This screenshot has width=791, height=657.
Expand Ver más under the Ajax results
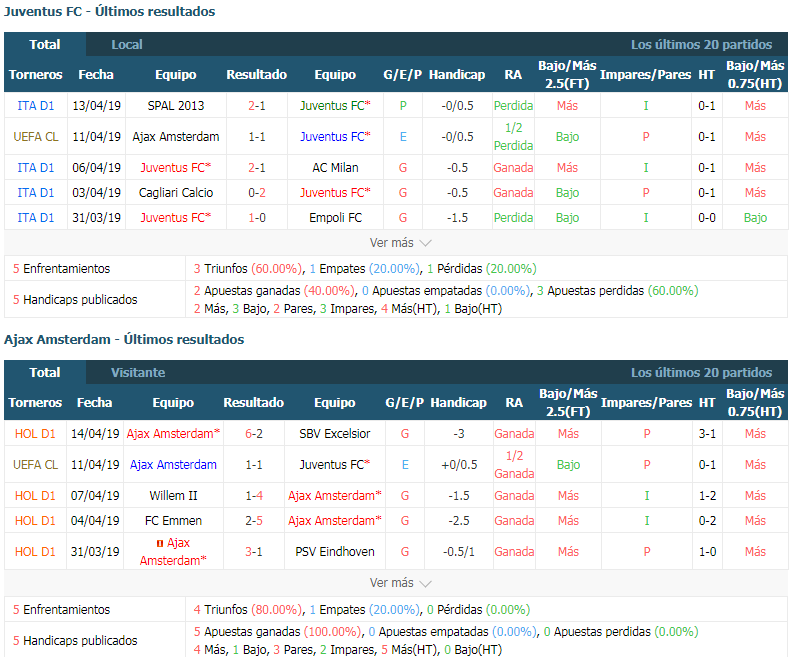point(400,583)
